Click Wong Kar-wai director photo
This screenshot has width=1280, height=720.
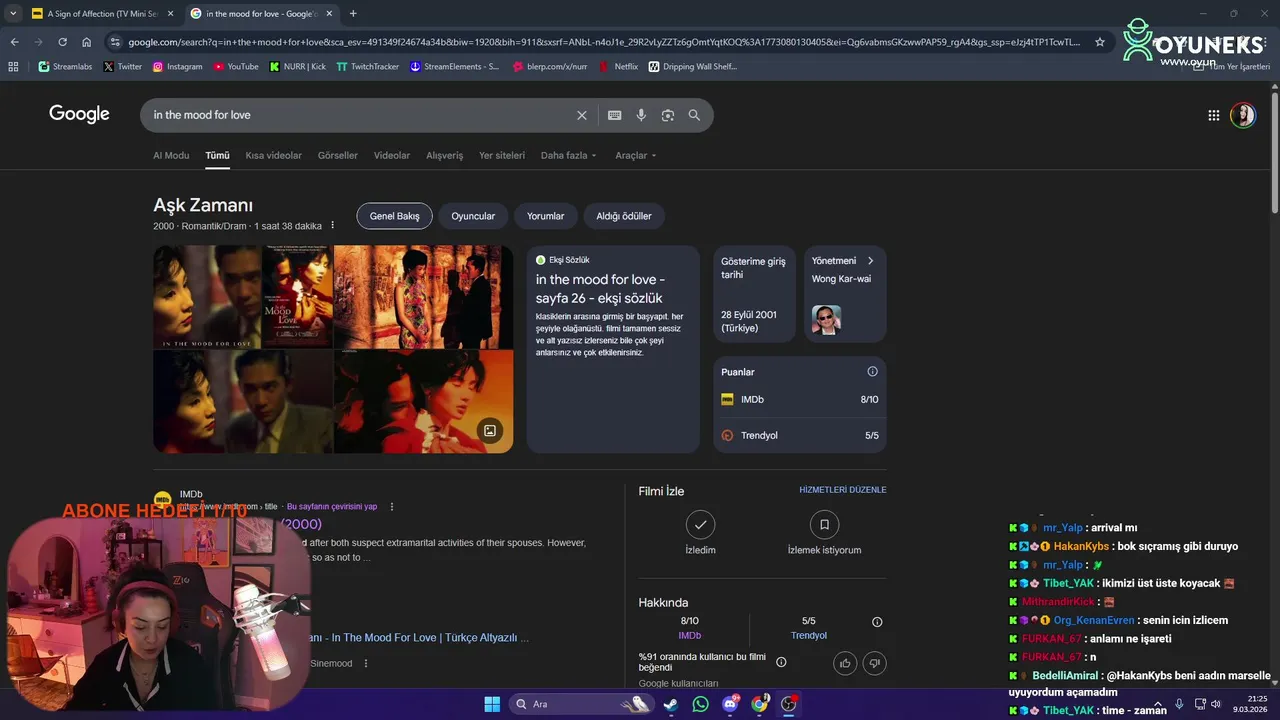click(826, 320)
